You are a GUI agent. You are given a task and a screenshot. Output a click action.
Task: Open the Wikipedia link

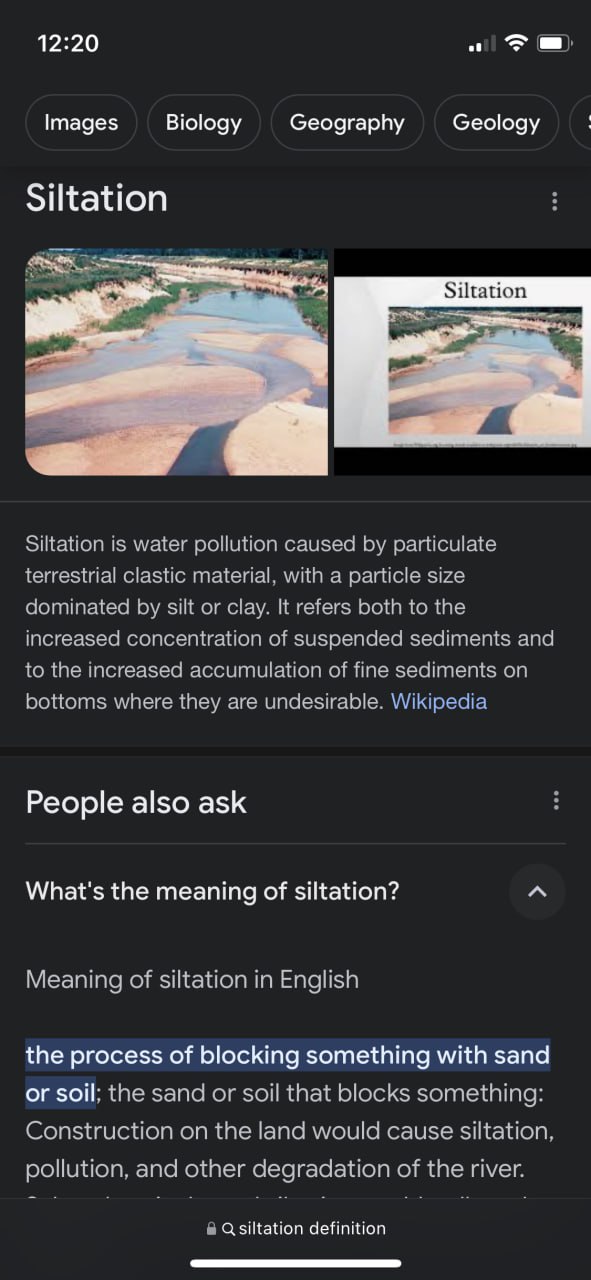tap(439, 701)
